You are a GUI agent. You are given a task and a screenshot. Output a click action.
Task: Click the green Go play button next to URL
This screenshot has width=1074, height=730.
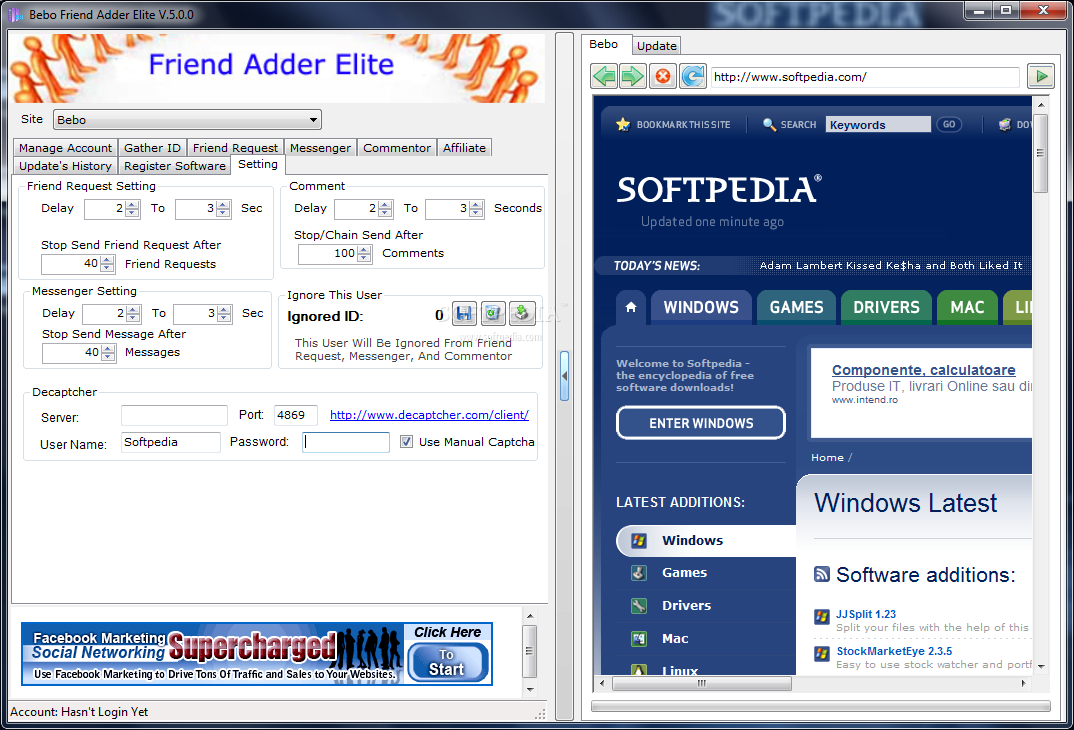coord(1041,76)
